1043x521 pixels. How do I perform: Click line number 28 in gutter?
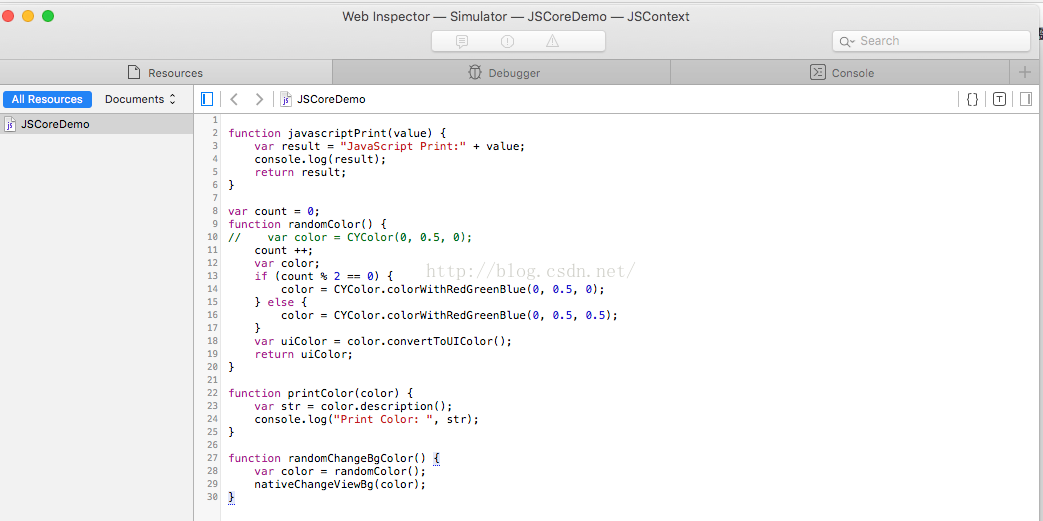[212, 471]
